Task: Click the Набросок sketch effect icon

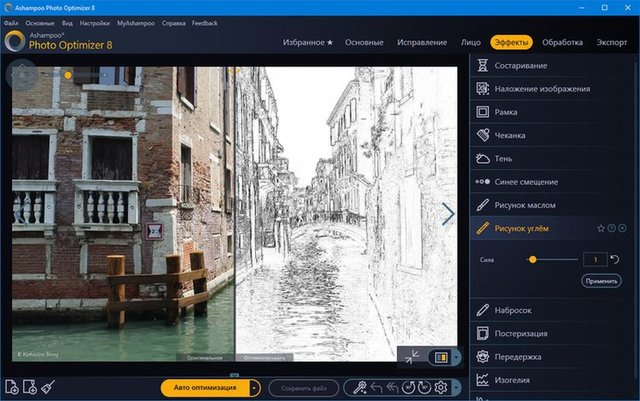Action: (x=483, y=310)
